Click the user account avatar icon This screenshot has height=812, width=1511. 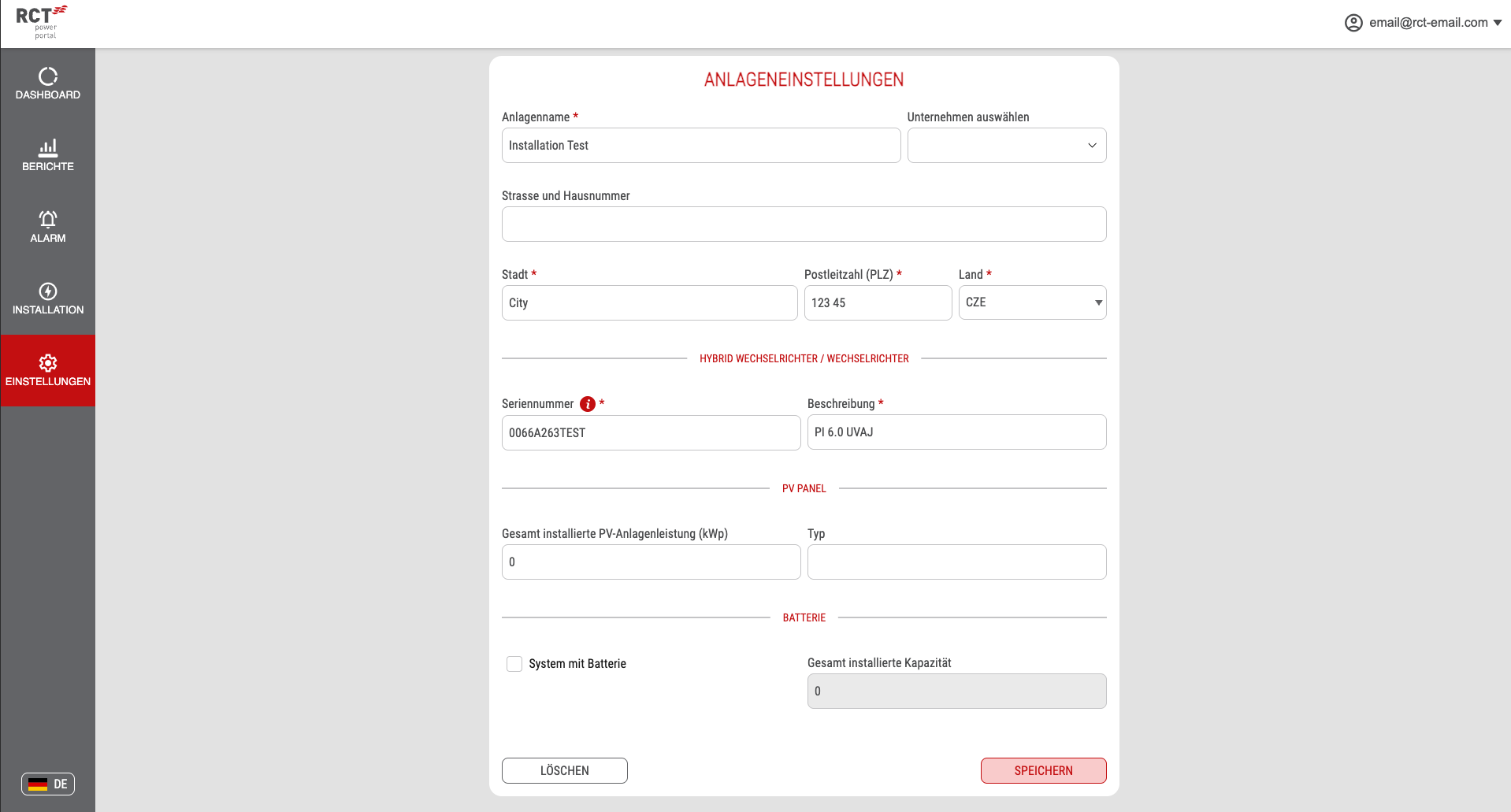tap(1353, 23)
